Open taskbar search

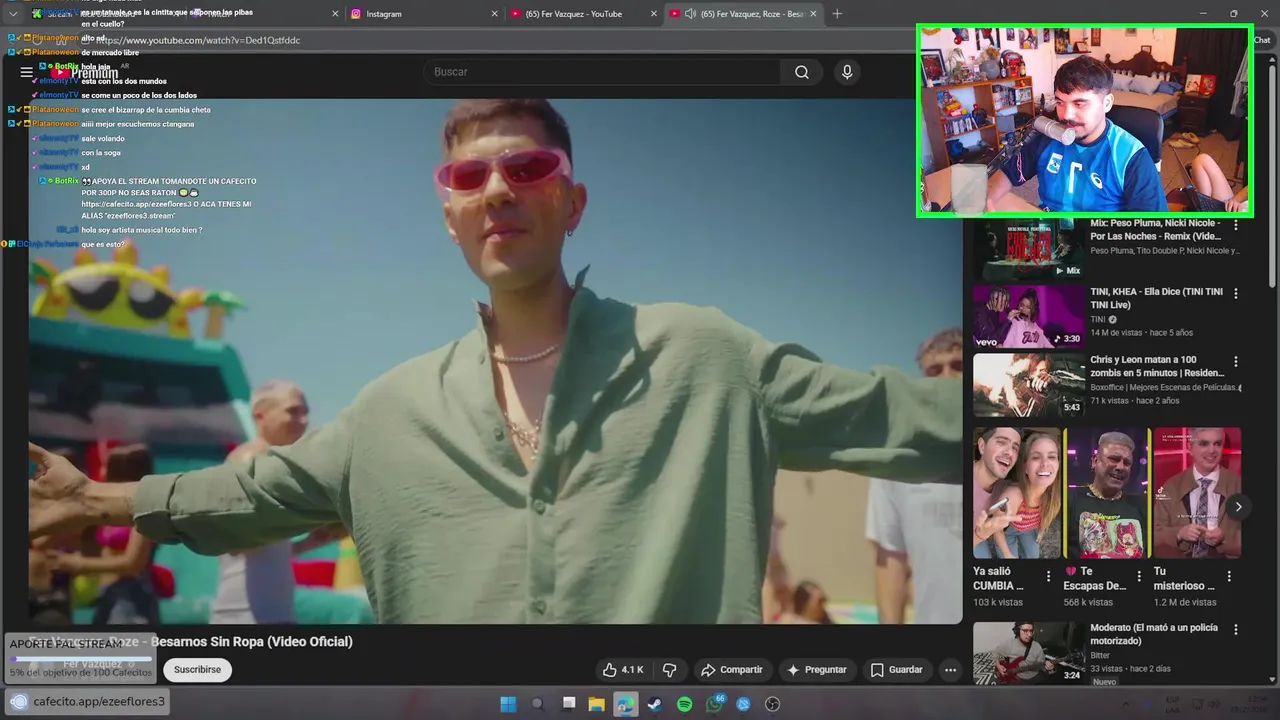click(x=537, y=704)
